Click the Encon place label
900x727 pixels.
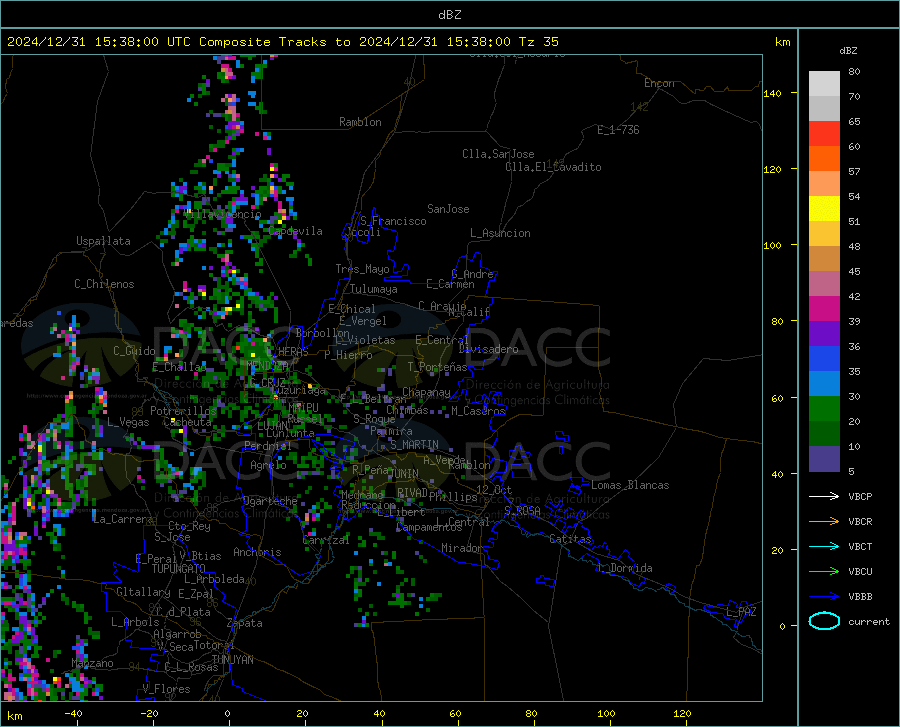(659, 83)
